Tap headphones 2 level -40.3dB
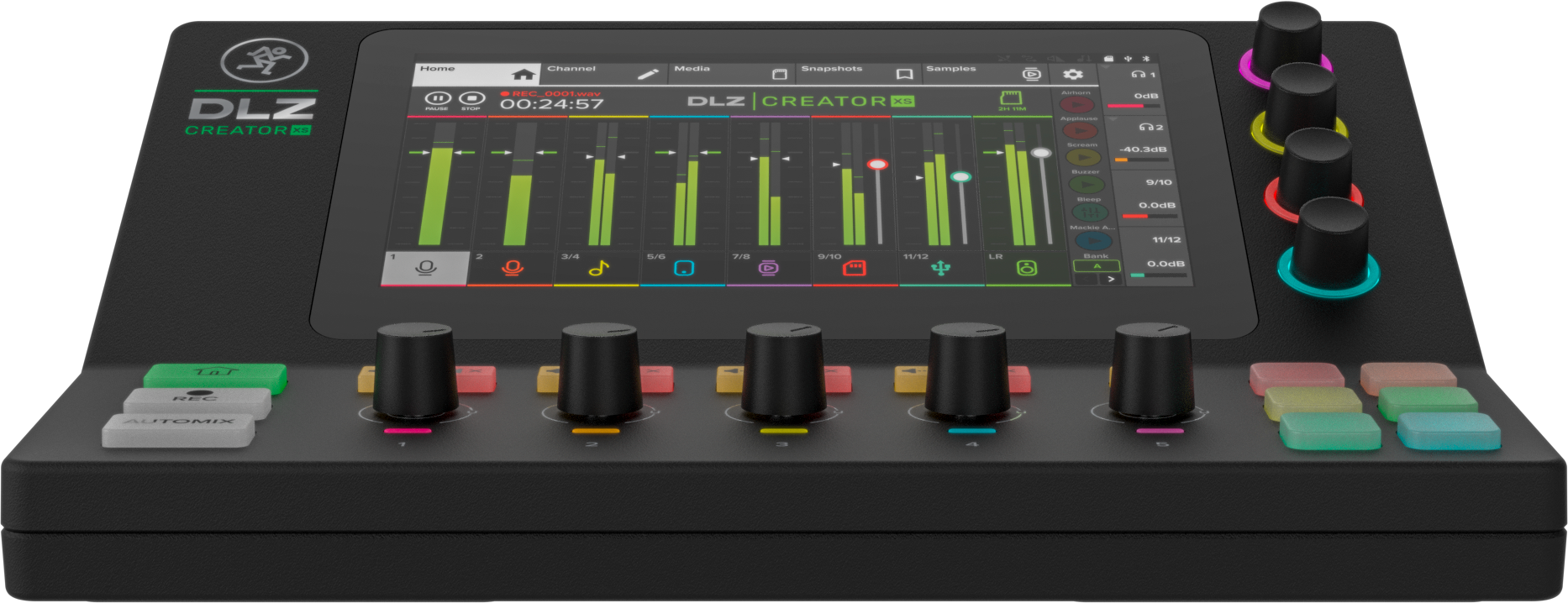Screen dimensions: 1568x603 1143,149
